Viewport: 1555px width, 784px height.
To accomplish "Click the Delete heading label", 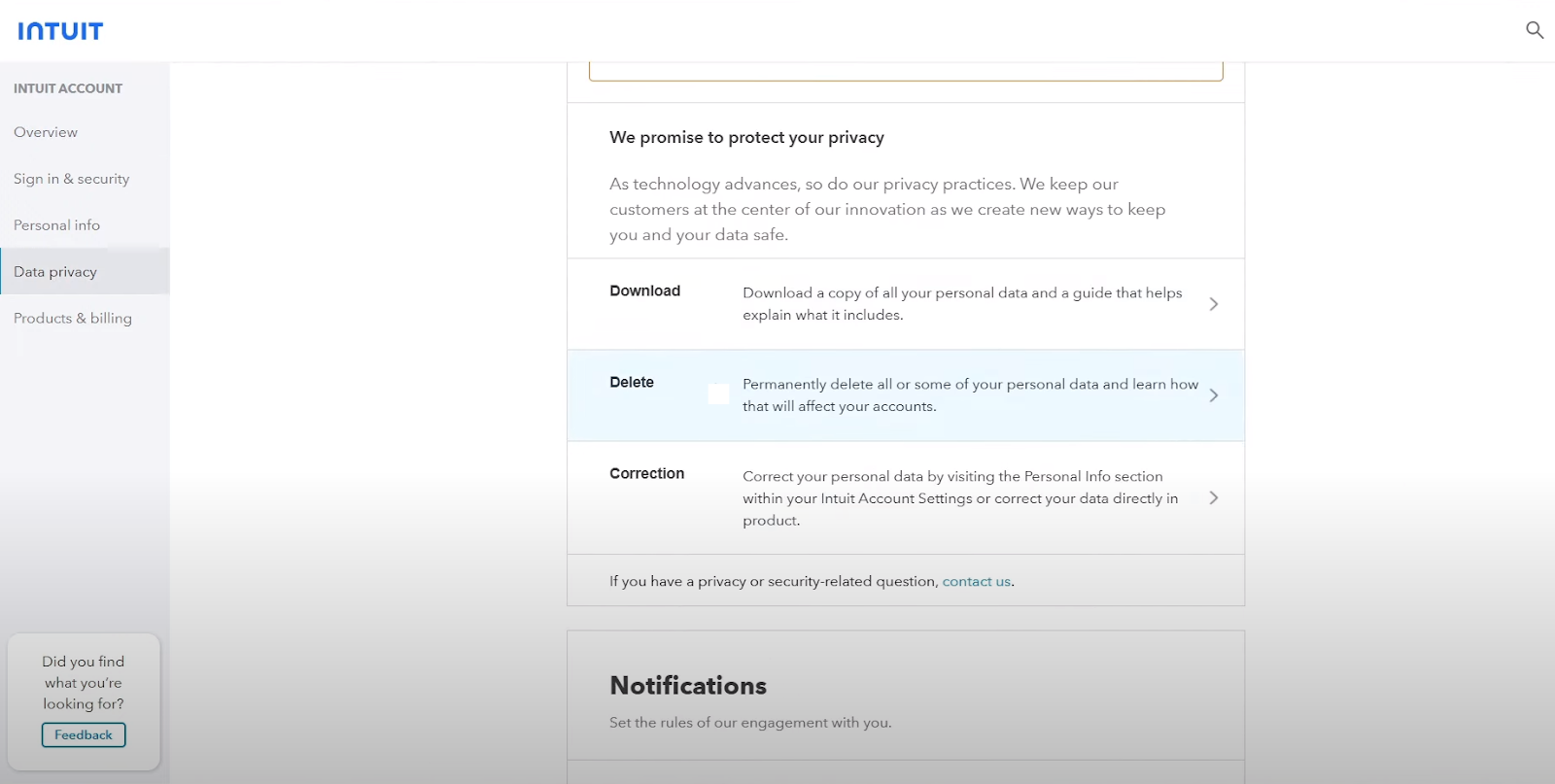I will pos(632,382).
